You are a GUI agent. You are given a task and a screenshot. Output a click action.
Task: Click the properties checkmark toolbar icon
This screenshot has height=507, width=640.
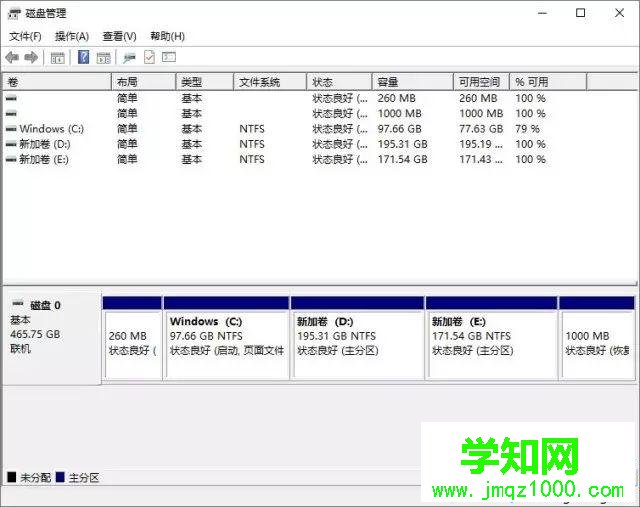point(149,57)
